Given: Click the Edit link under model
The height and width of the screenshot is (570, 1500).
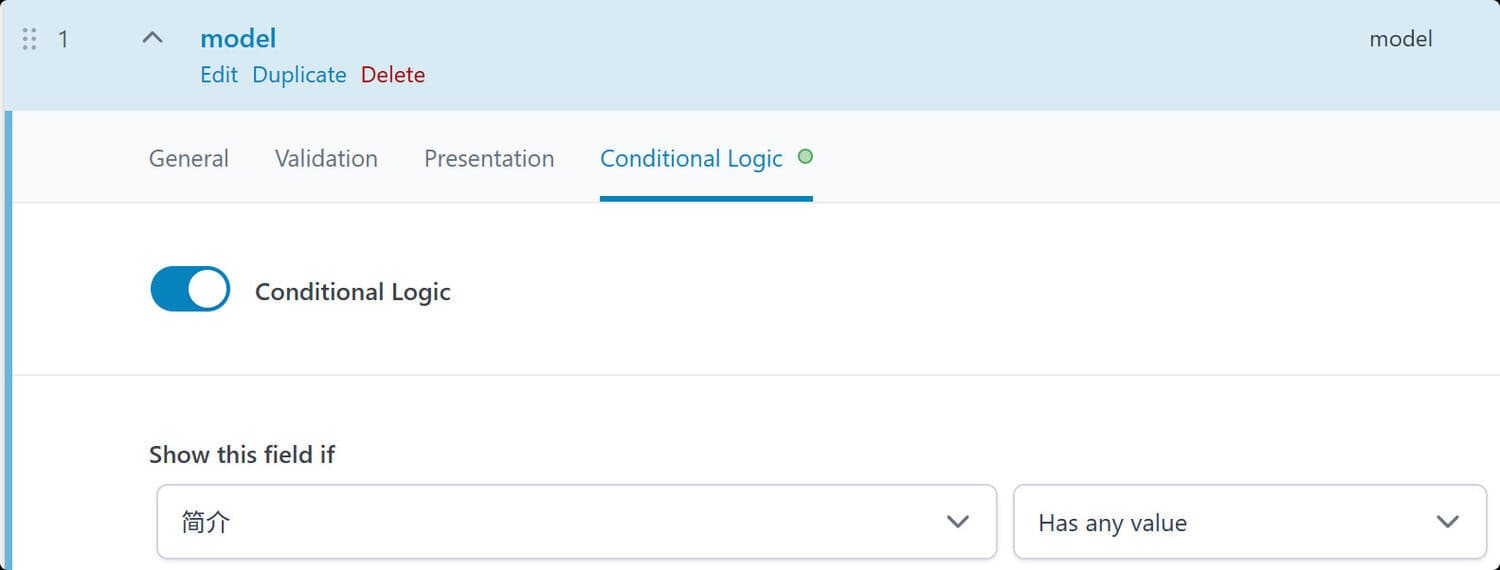Looking at the screenshot, I should (x=219, y=75).
